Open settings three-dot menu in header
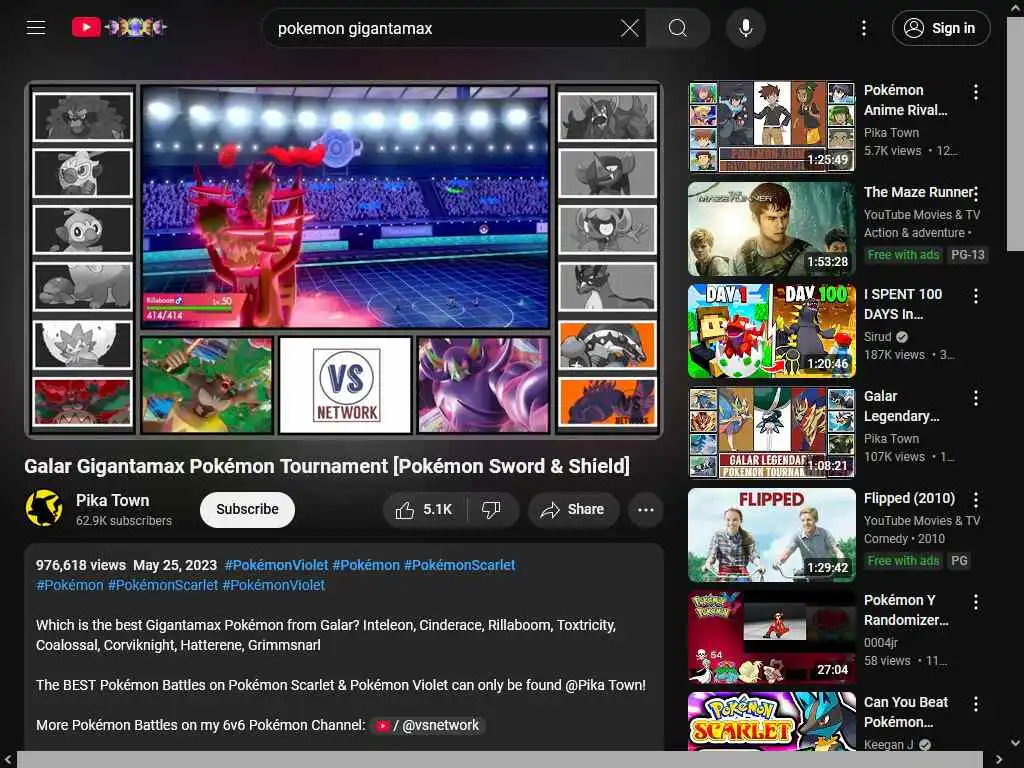 [x=863, y=28]
